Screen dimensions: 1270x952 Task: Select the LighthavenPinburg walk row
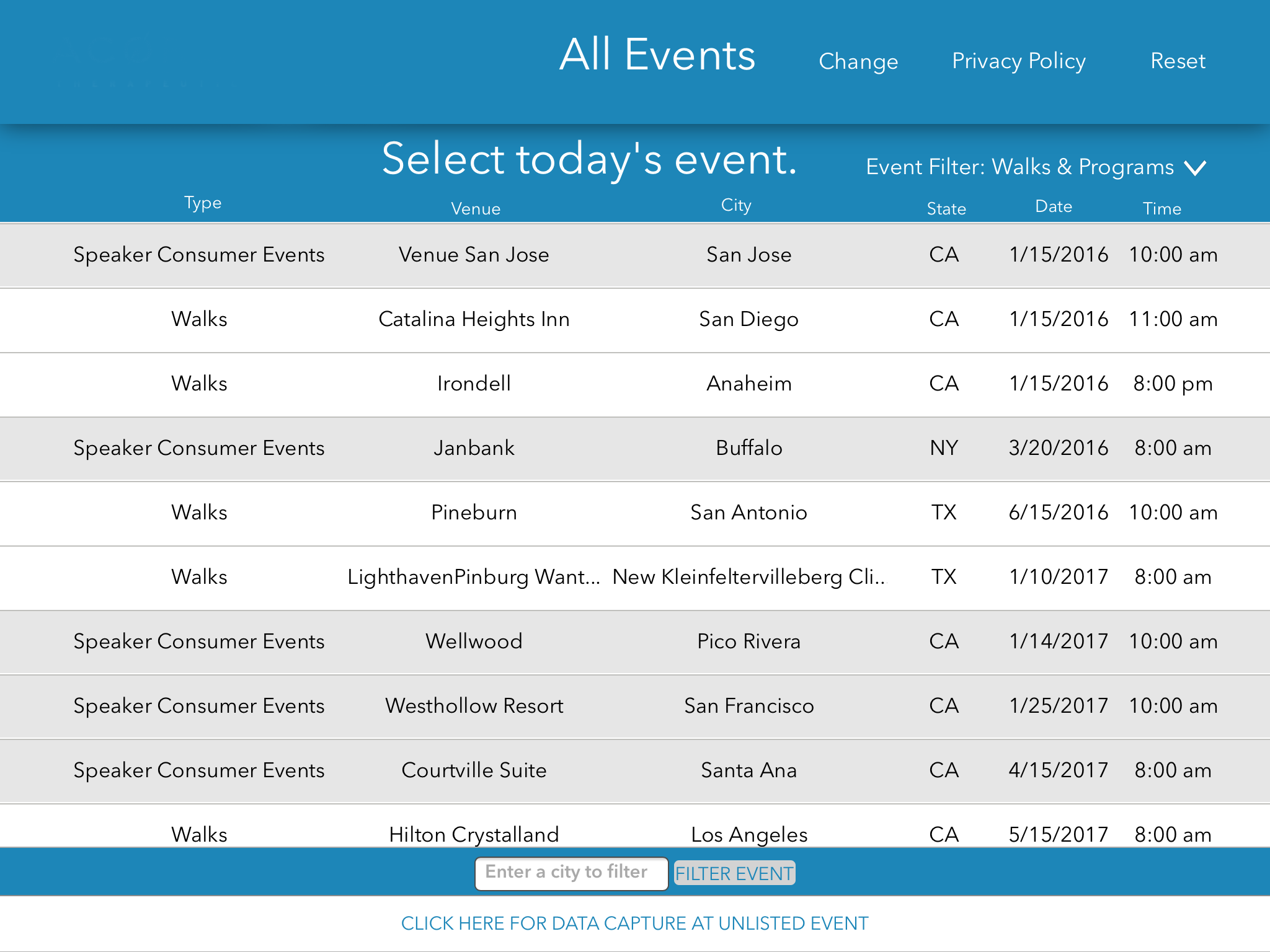(x=634, y=577)
